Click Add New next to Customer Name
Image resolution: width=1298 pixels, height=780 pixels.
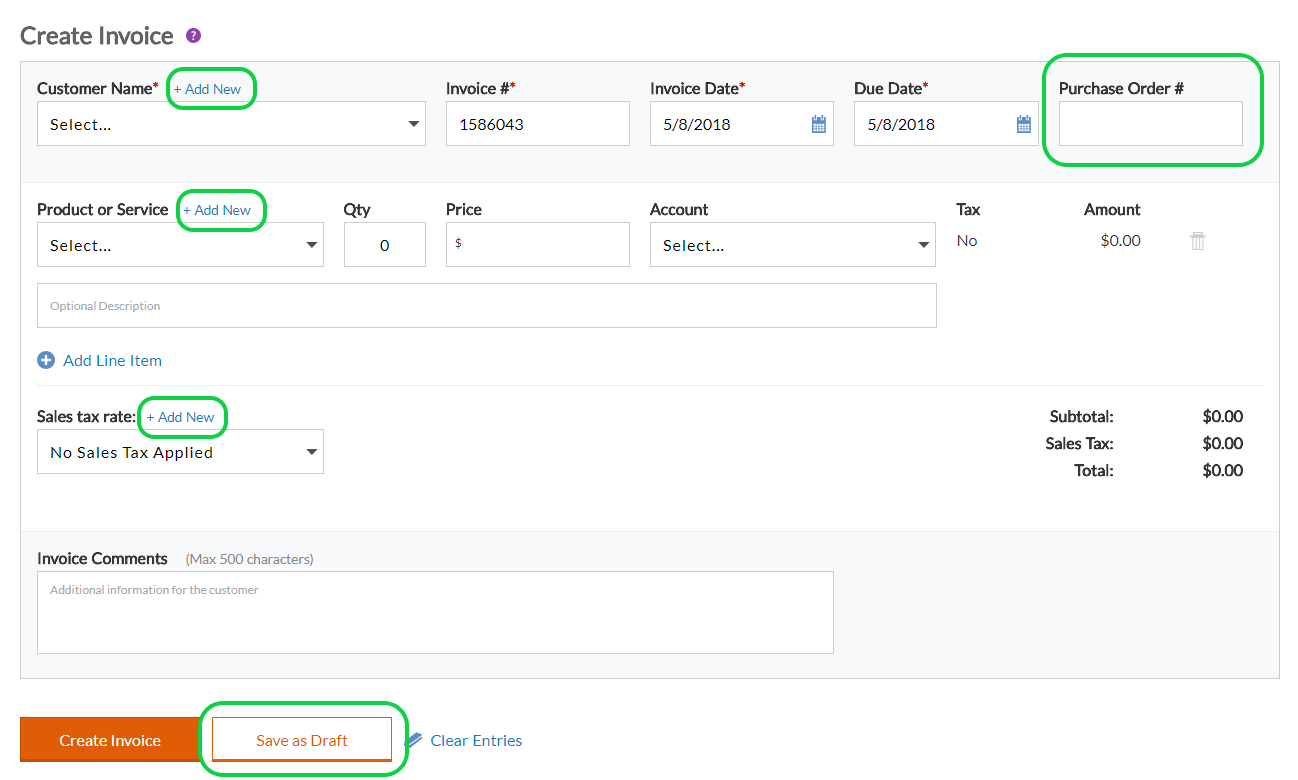tap(207, 89)
